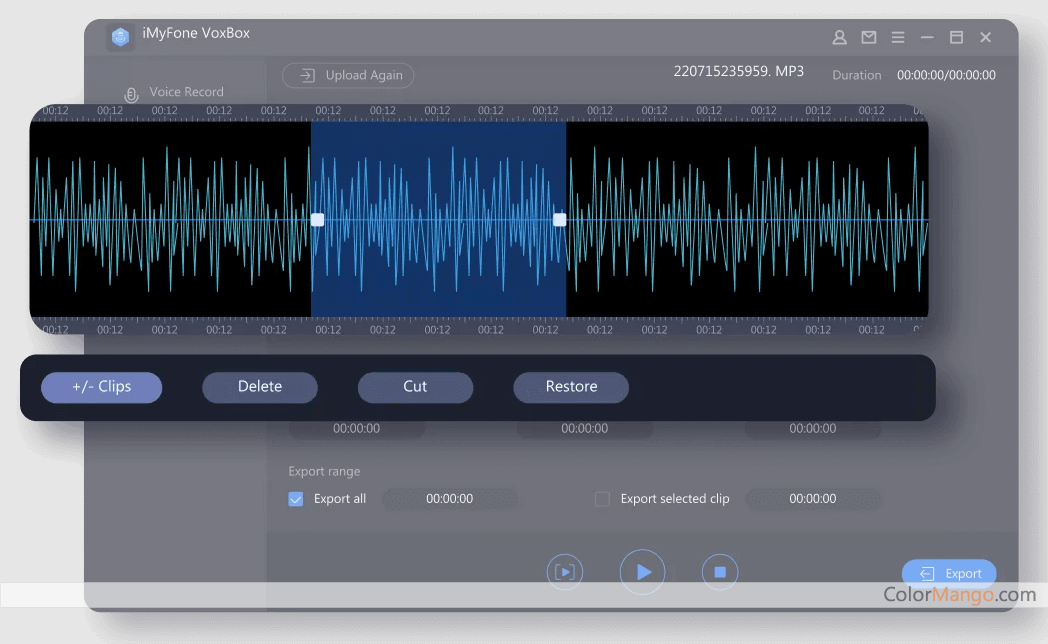Open the user account icon

tap(840, 37)
